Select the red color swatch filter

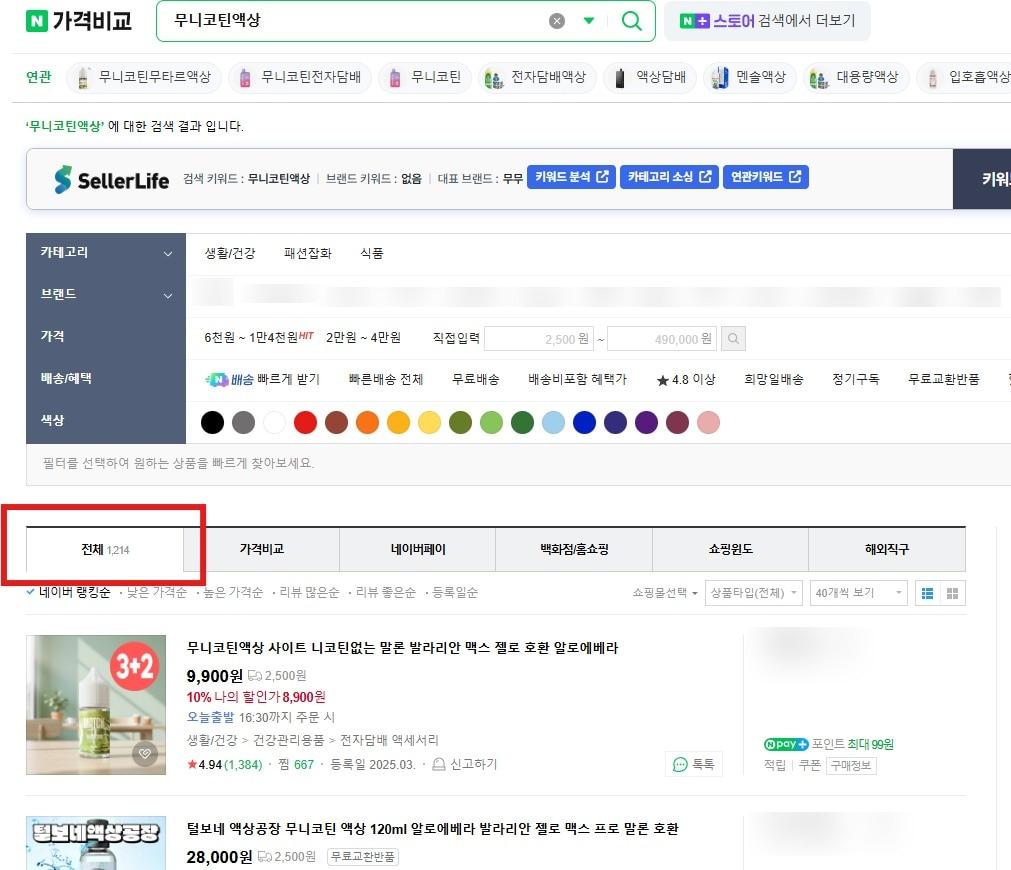pyautogui.click(x=305, y=422)
